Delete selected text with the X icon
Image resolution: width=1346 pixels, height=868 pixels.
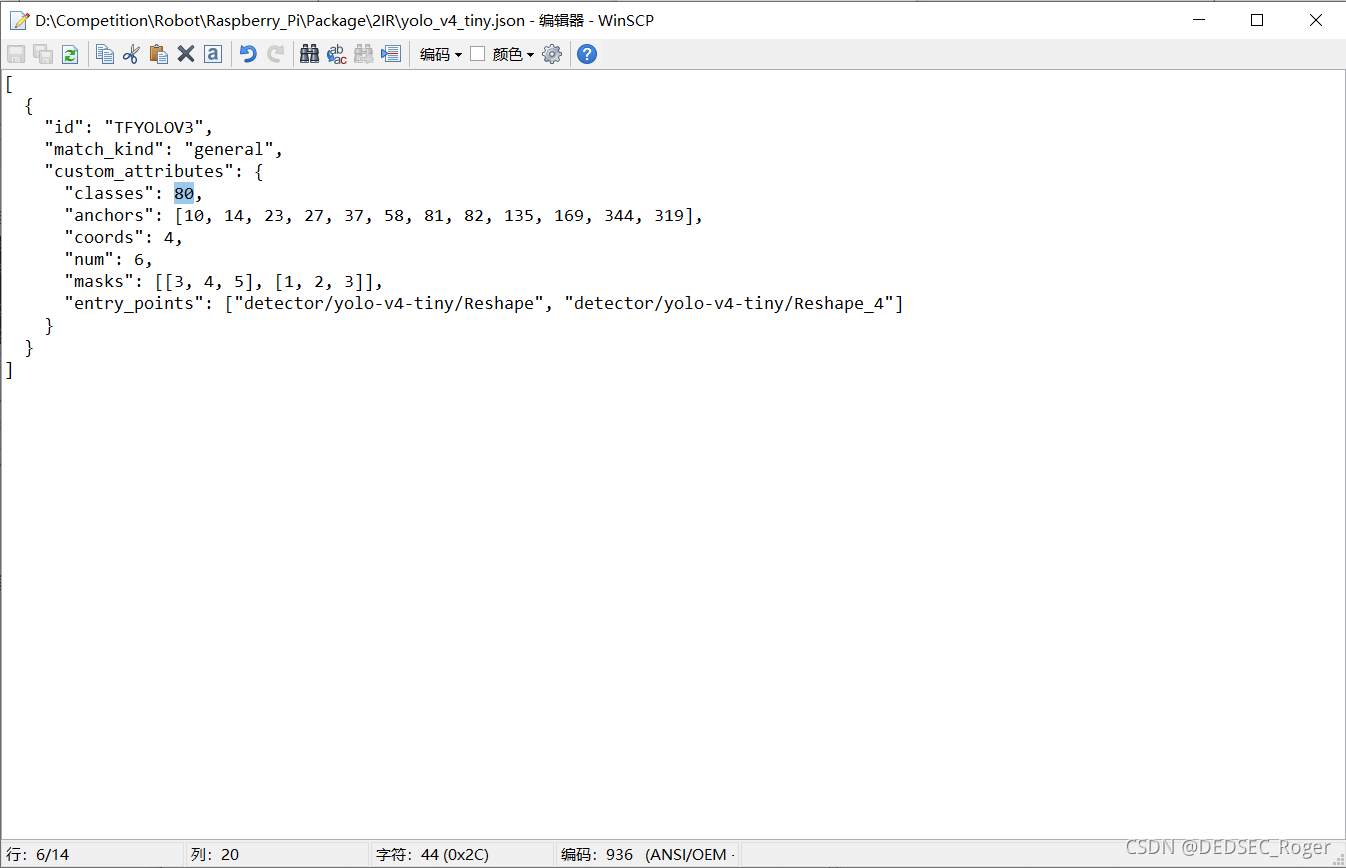[186, 54]
